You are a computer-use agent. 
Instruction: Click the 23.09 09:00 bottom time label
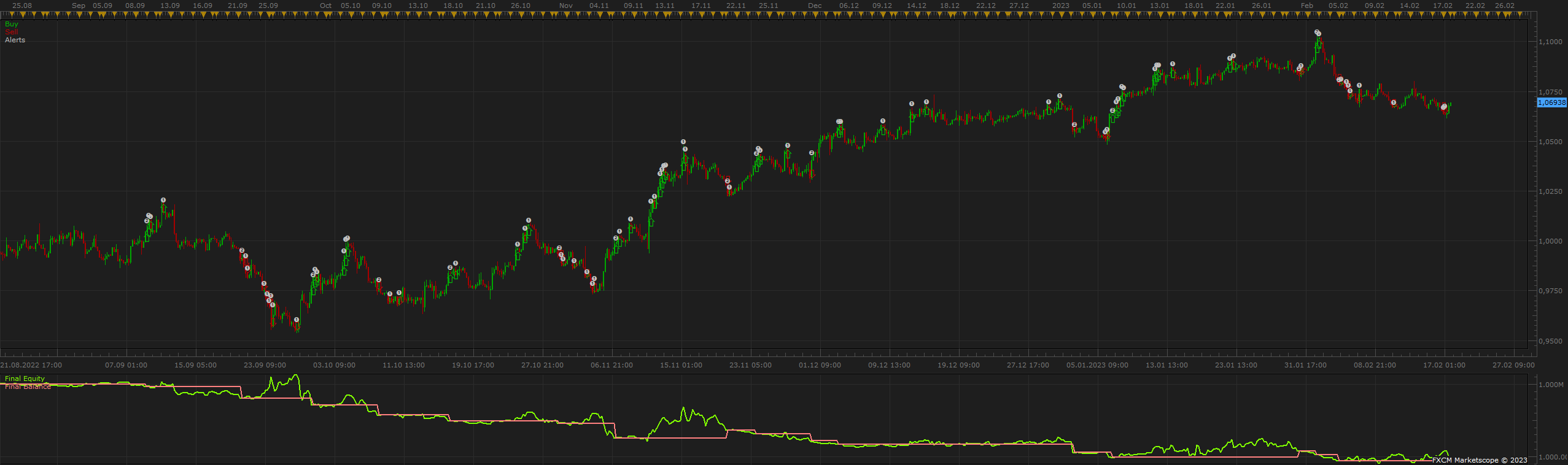[265, 365]
